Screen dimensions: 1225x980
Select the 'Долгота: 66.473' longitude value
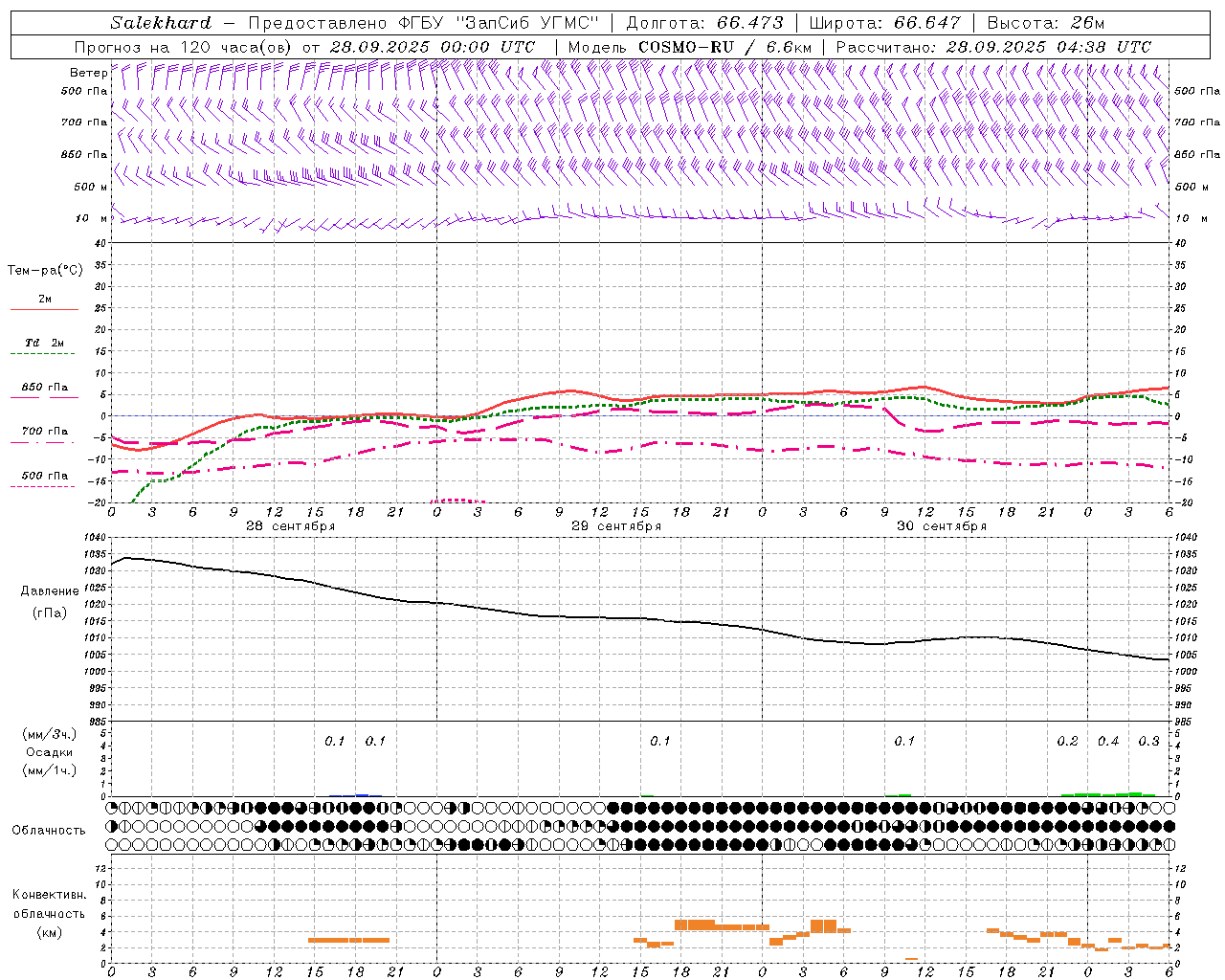click(704, 23)
